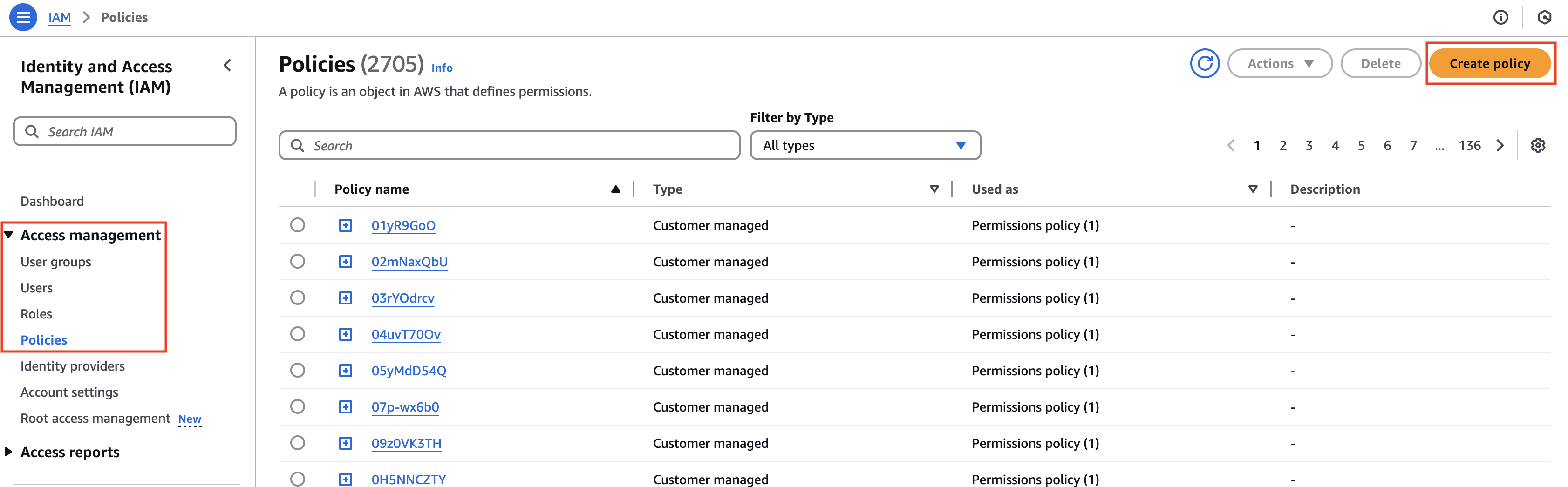
Task: Navigate to User groups in sidebar
Action: point(56,262)
